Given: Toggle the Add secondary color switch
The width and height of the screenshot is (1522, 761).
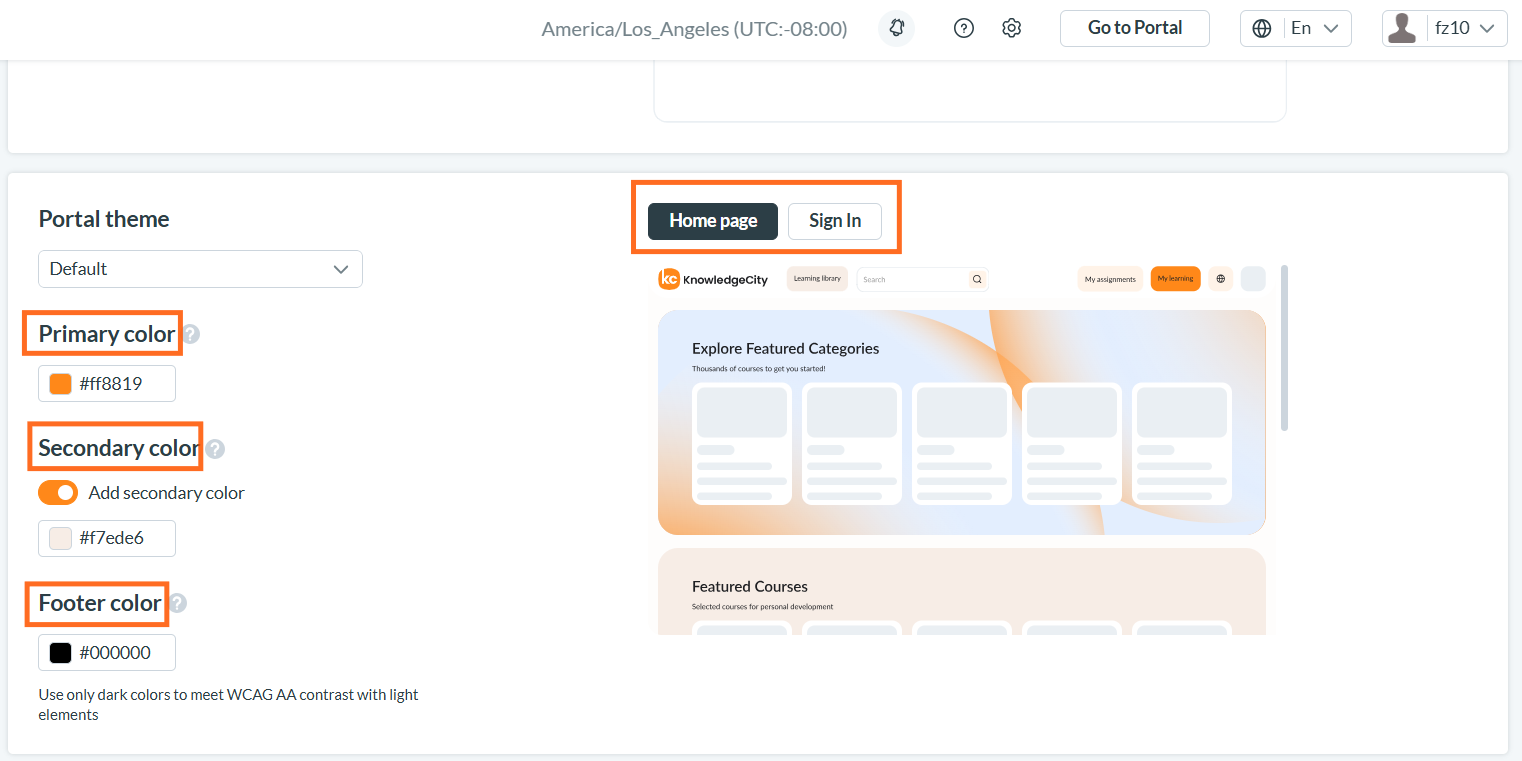Looking at the screenshot, I should (x=58, y=493).
